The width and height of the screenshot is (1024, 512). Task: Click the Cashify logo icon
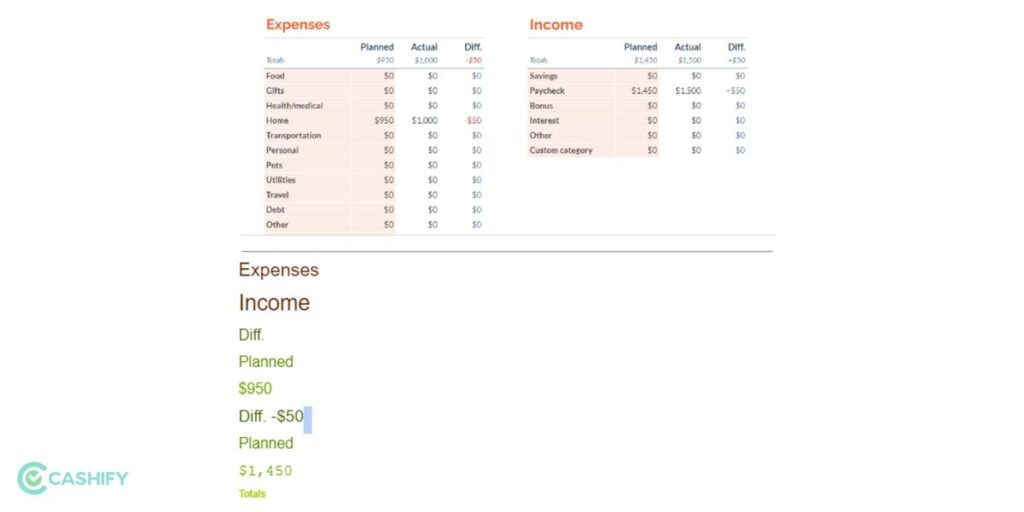coord(32,479)
